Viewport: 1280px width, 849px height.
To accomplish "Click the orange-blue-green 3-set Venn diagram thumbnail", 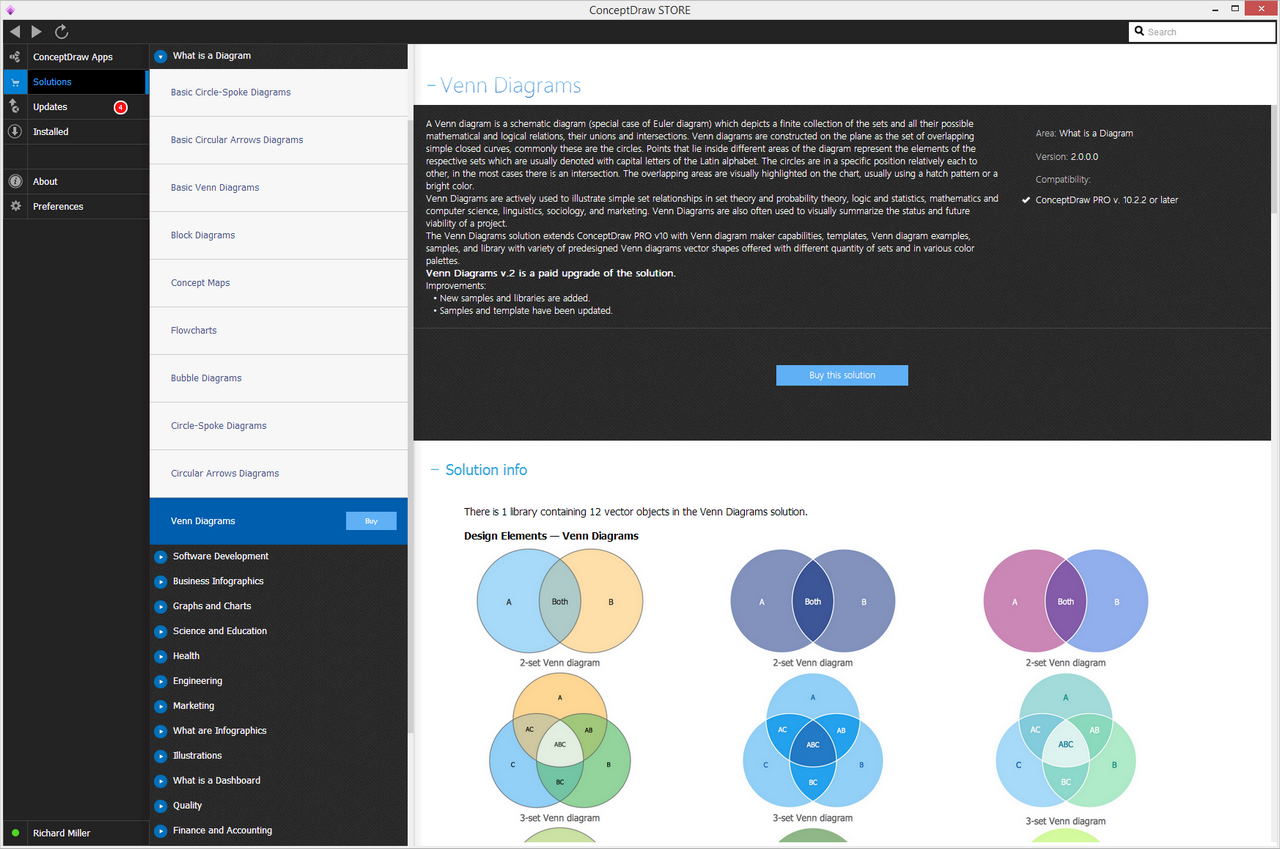I will tap(560, 741).
